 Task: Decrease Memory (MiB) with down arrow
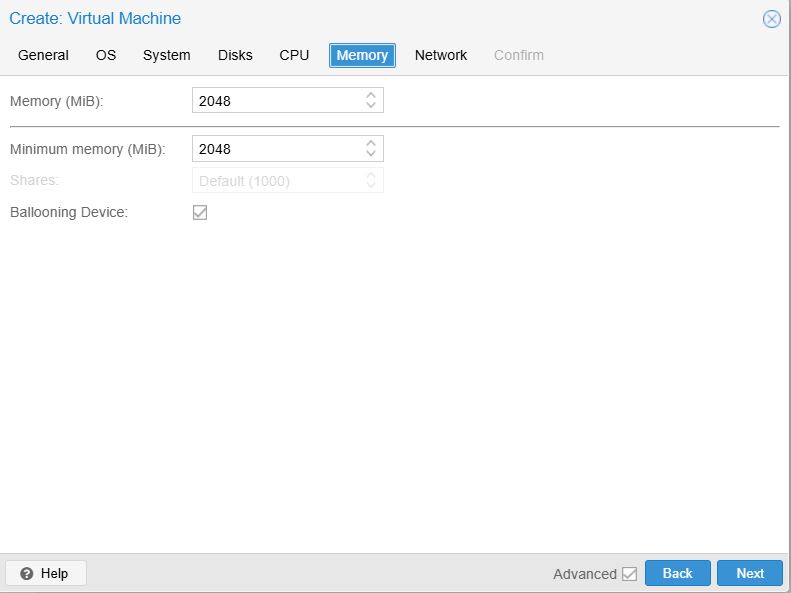[x=371, y=105]
